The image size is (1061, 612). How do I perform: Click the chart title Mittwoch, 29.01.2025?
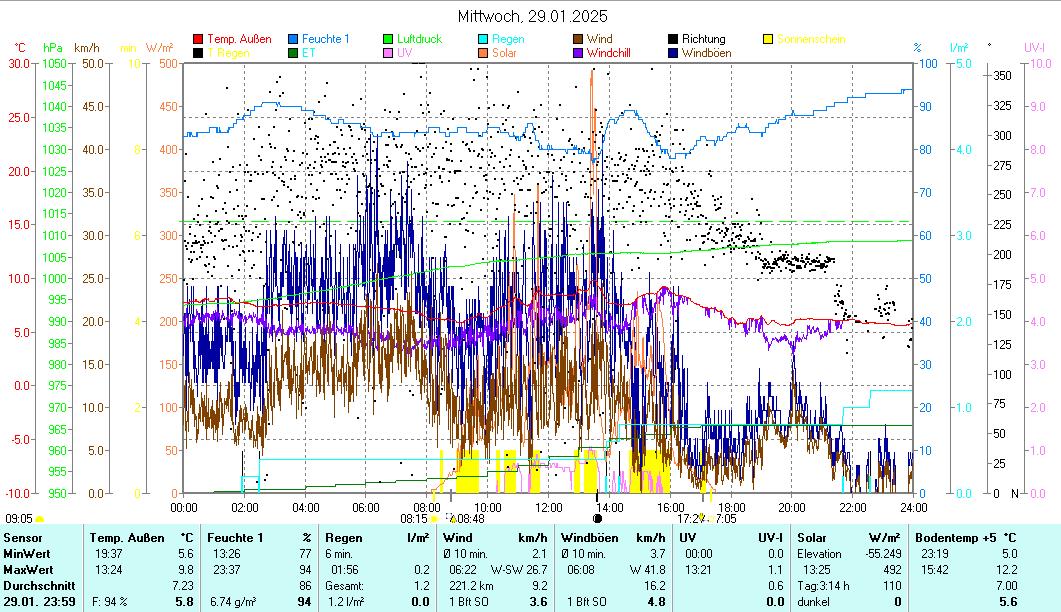(x=532, y=16)
